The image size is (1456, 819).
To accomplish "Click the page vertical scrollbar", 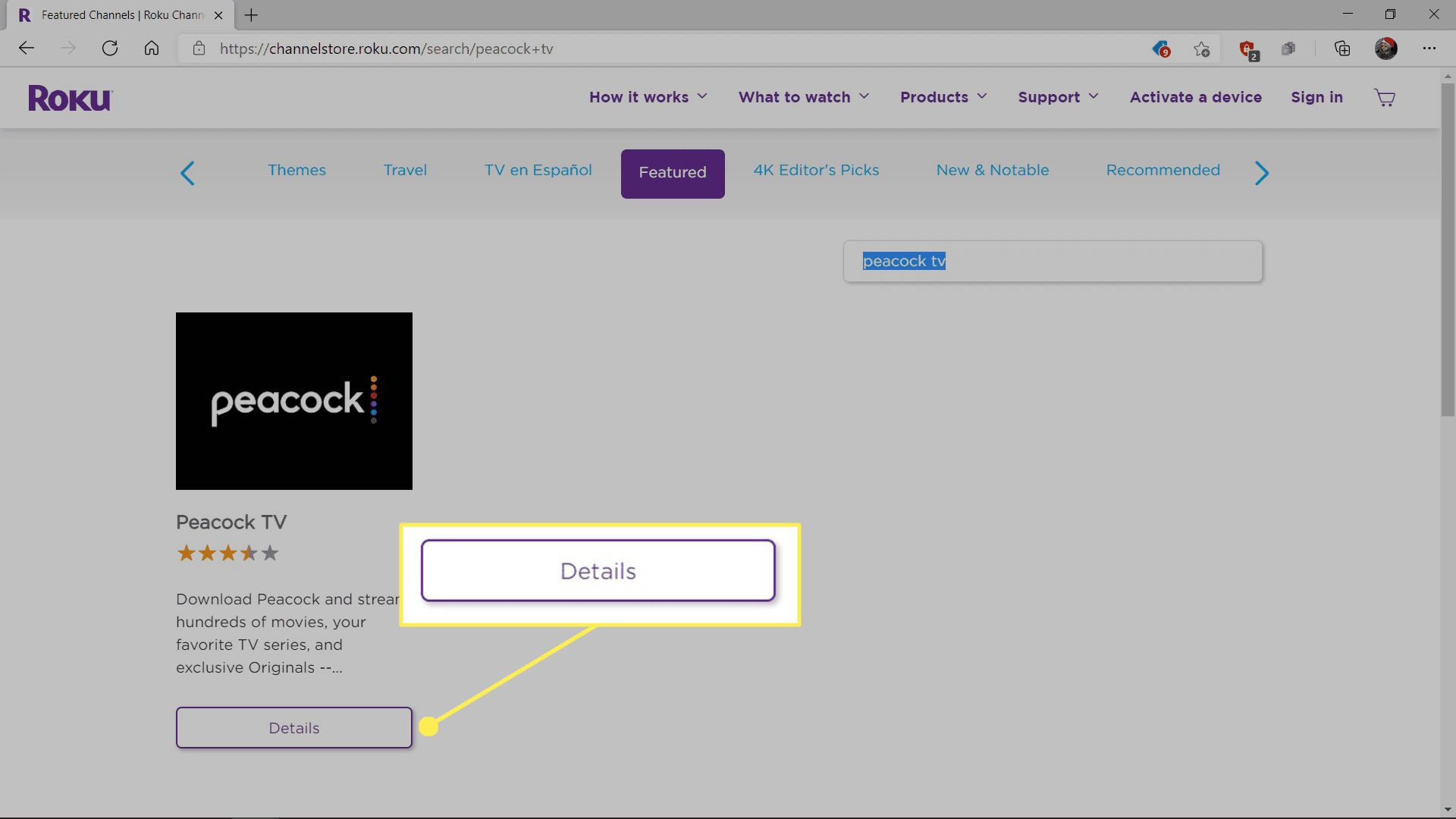I will (x=1448, y=250).
